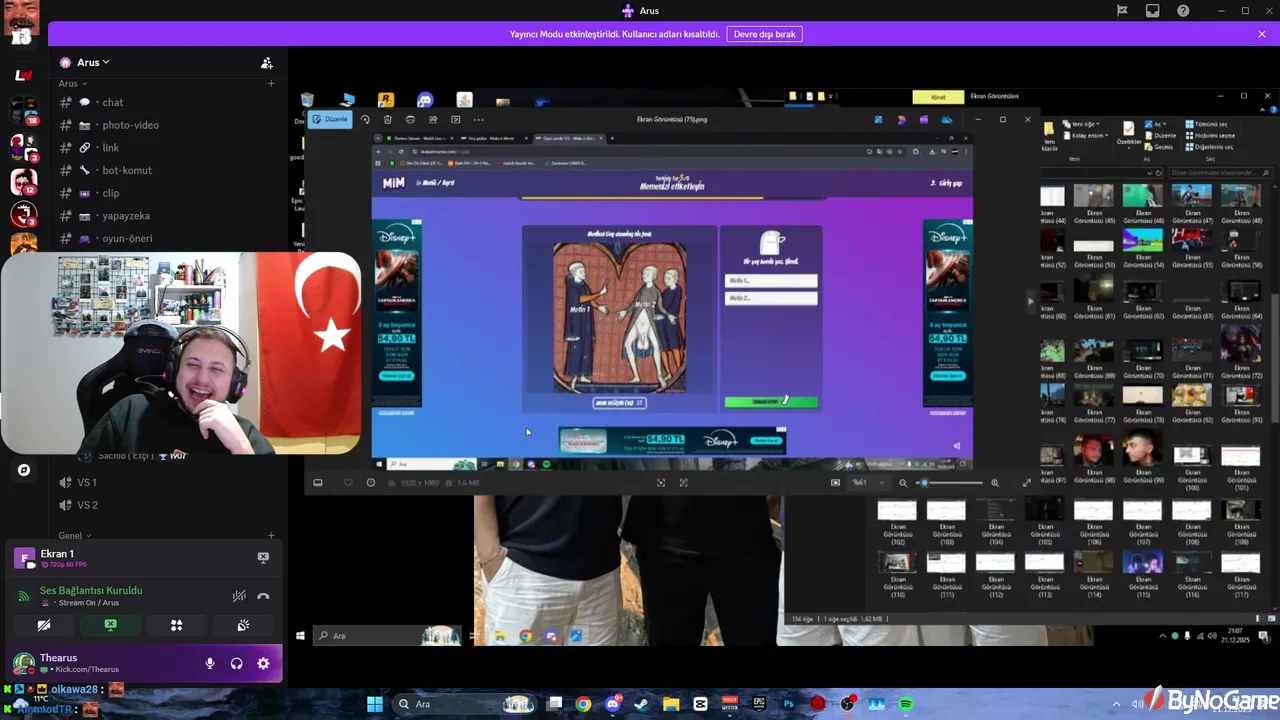Open the discover icon in server sidebar
The width and height of the screenshot is (1280, 720).
(23, 470)
